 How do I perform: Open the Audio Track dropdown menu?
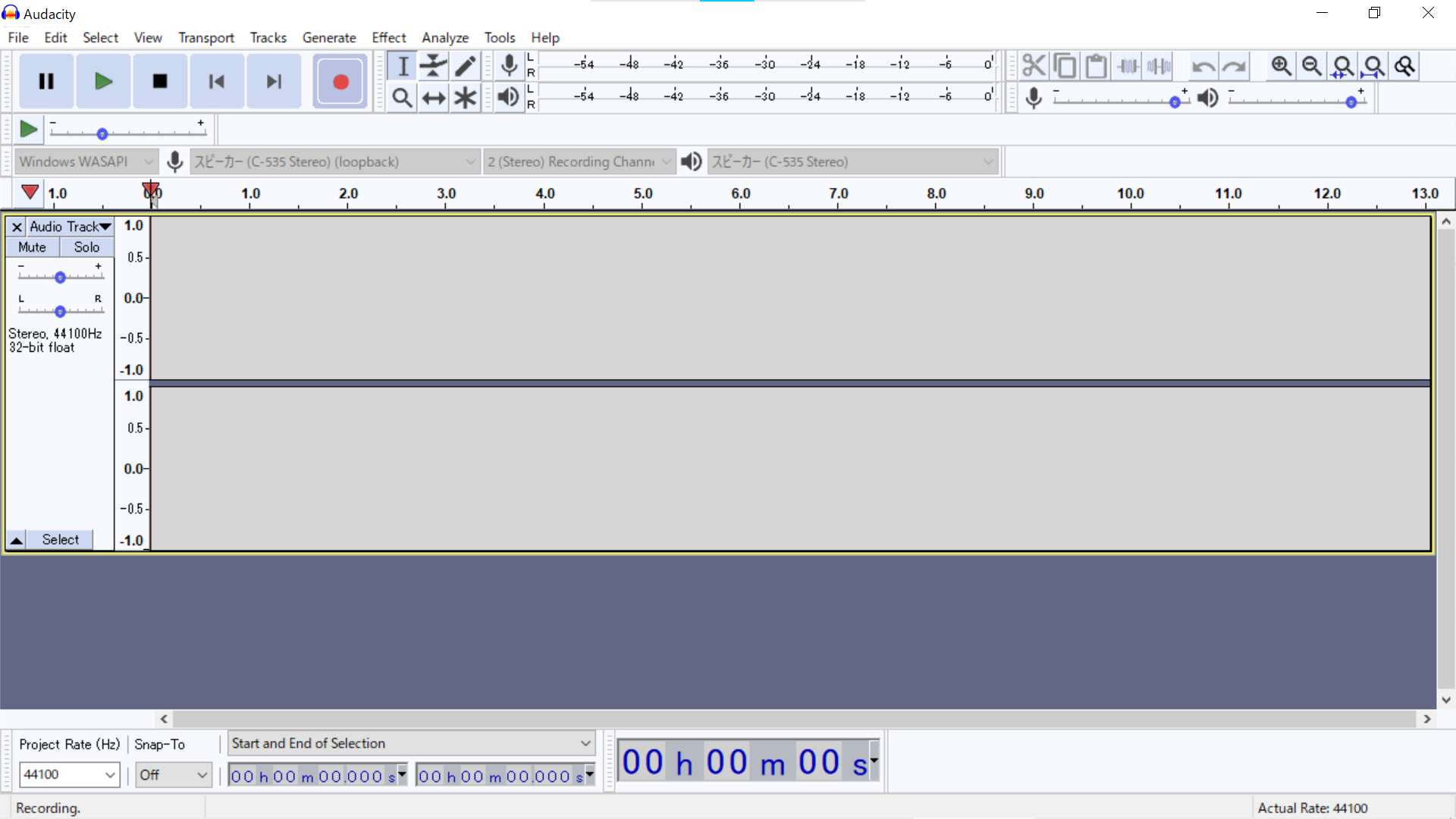point(70,227)
